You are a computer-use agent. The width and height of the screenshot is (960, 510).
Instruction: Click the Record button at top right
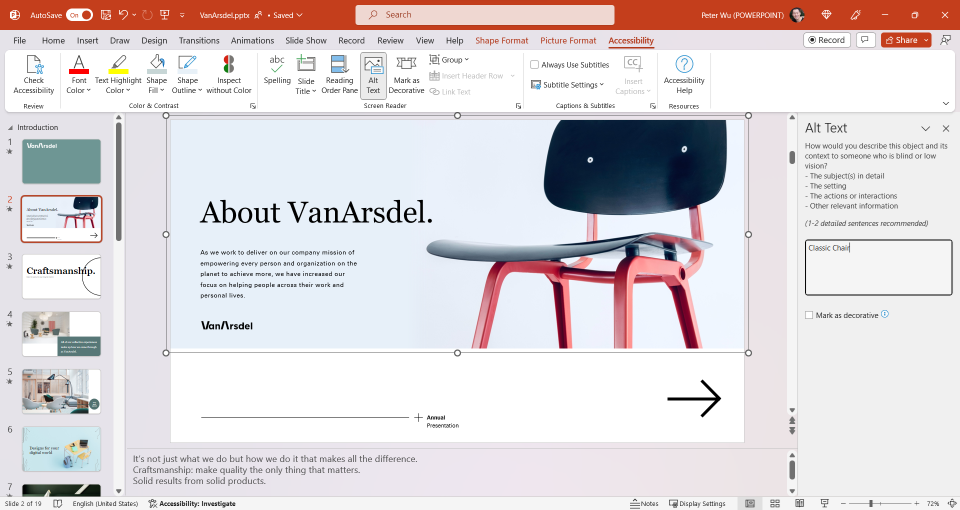coord(827,40)
